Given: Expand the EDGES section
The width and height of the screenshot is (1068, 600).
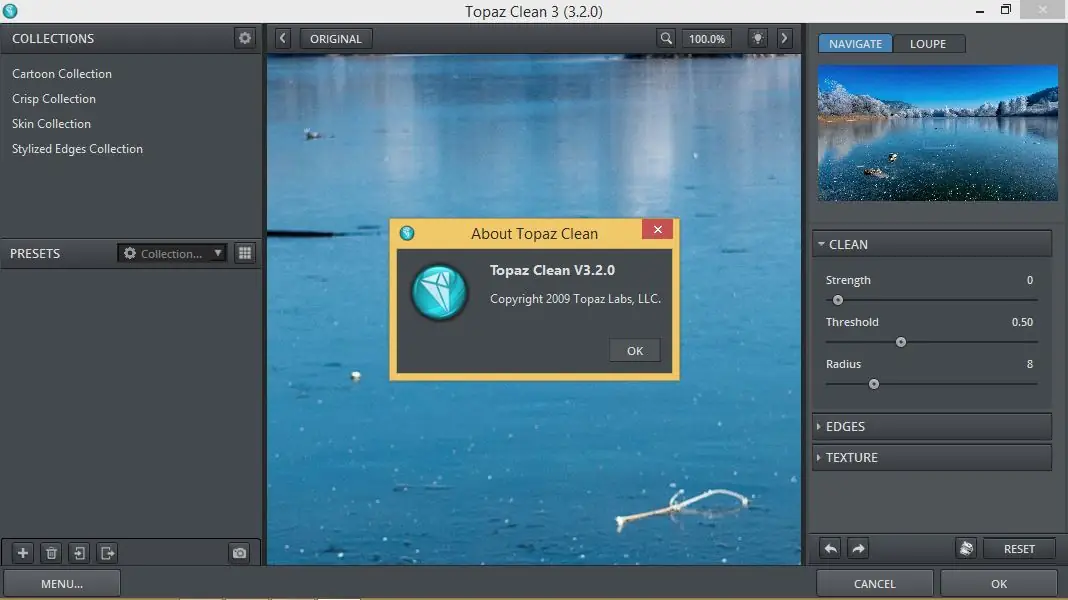Looking at the screenshot, I should coord(932,426).
